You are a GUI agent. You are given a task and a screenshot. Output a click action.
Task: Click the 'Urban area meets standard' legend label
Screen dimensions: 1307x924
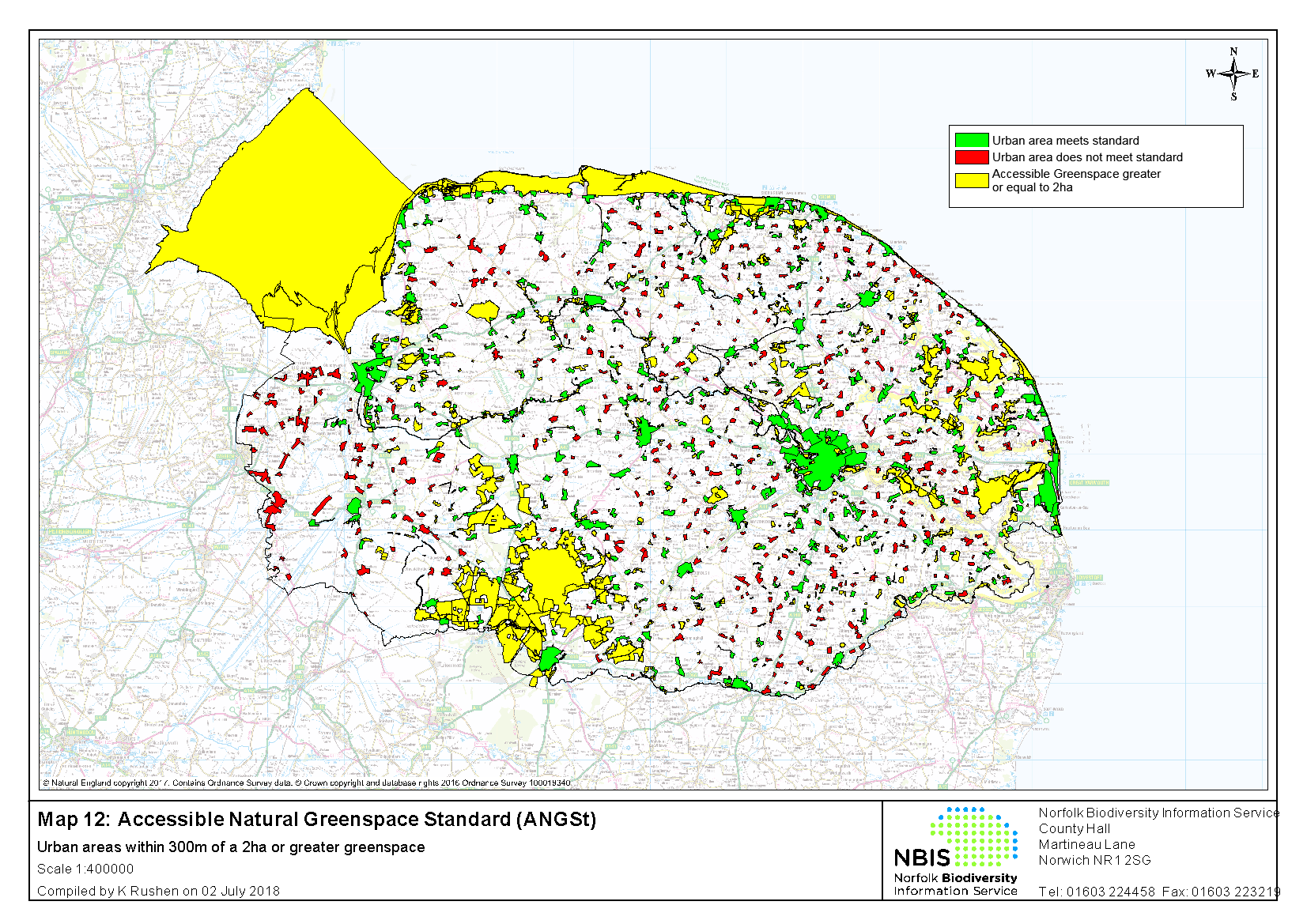[x=1065, y=141]
